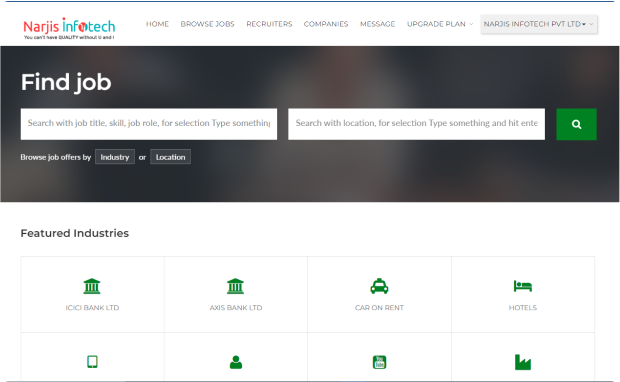Expand the UPGRADE PLAN dropdown
Viewport: 620px width, 382px height.
point(440,24)
